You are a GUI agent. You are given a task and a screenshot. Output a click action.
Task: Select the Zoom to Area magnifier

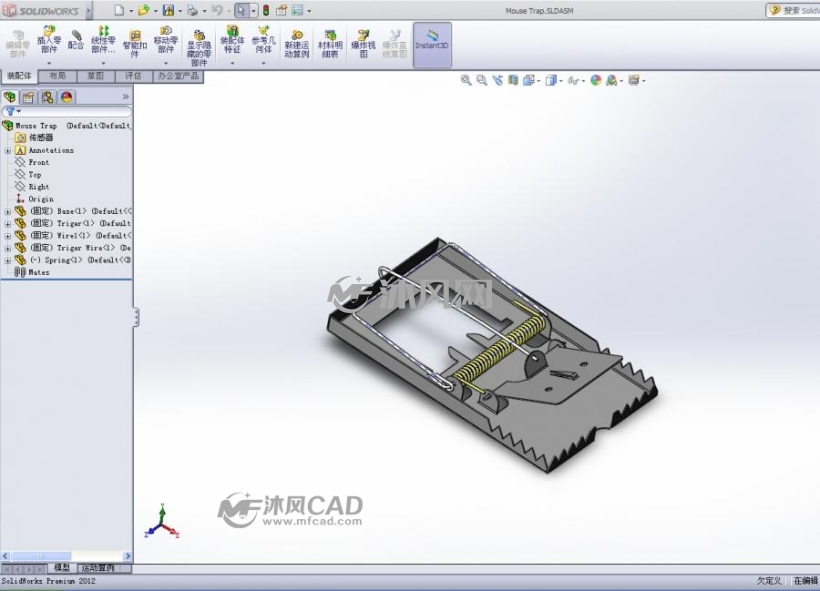coord(482,80)
